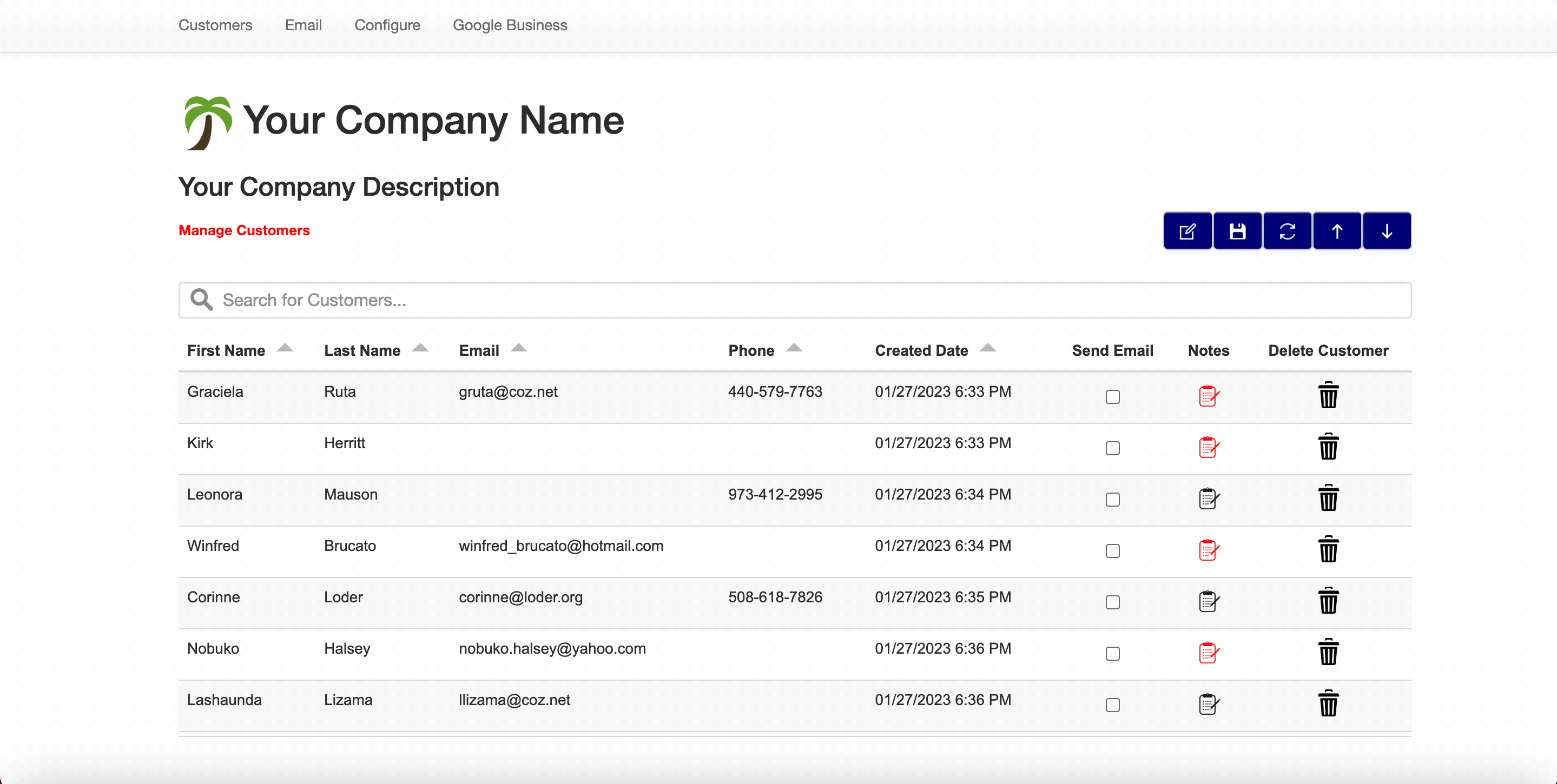Click the refresh arrows icon

1287,231
